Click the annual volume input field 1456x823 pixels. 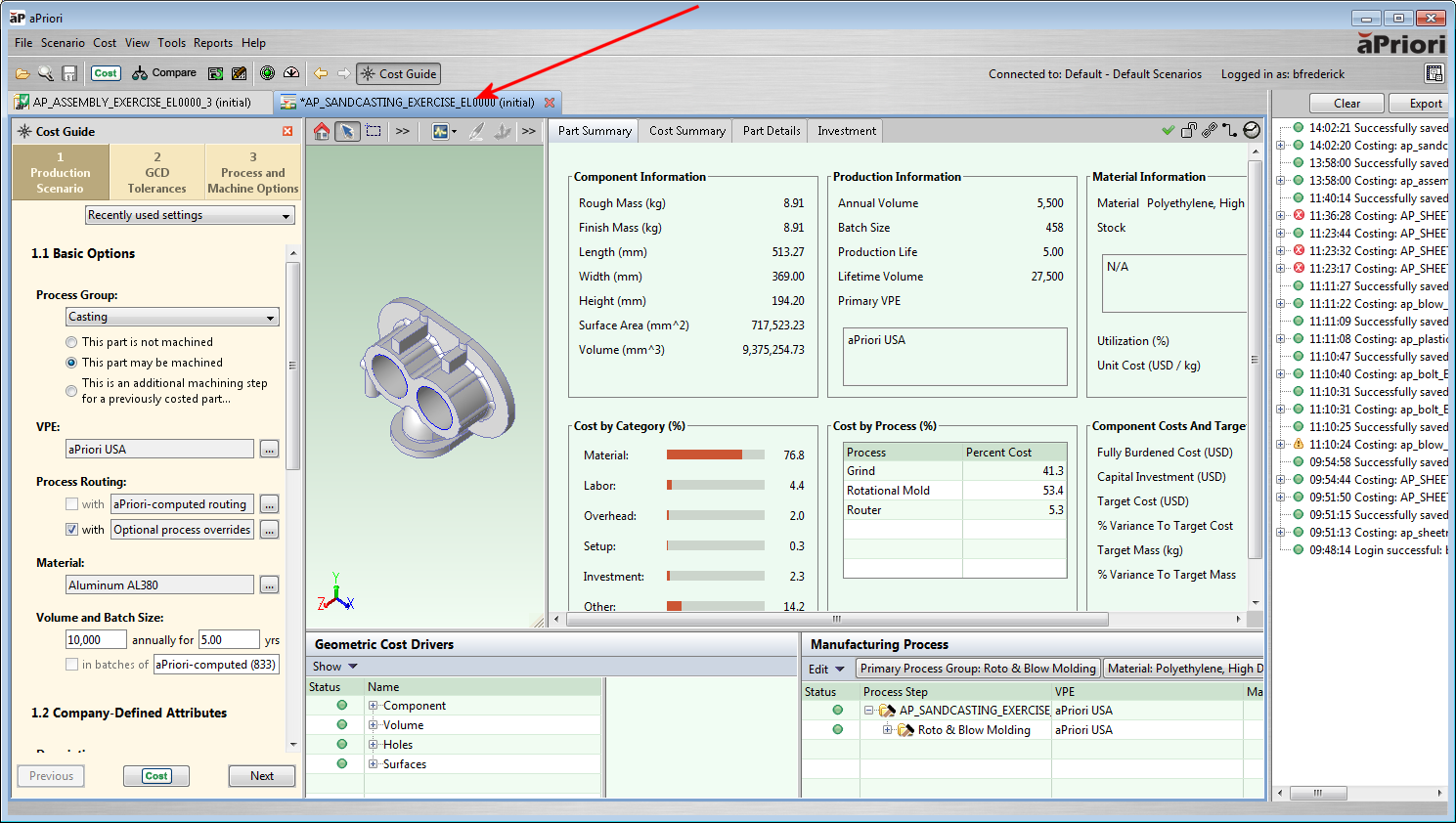(96, 640)
